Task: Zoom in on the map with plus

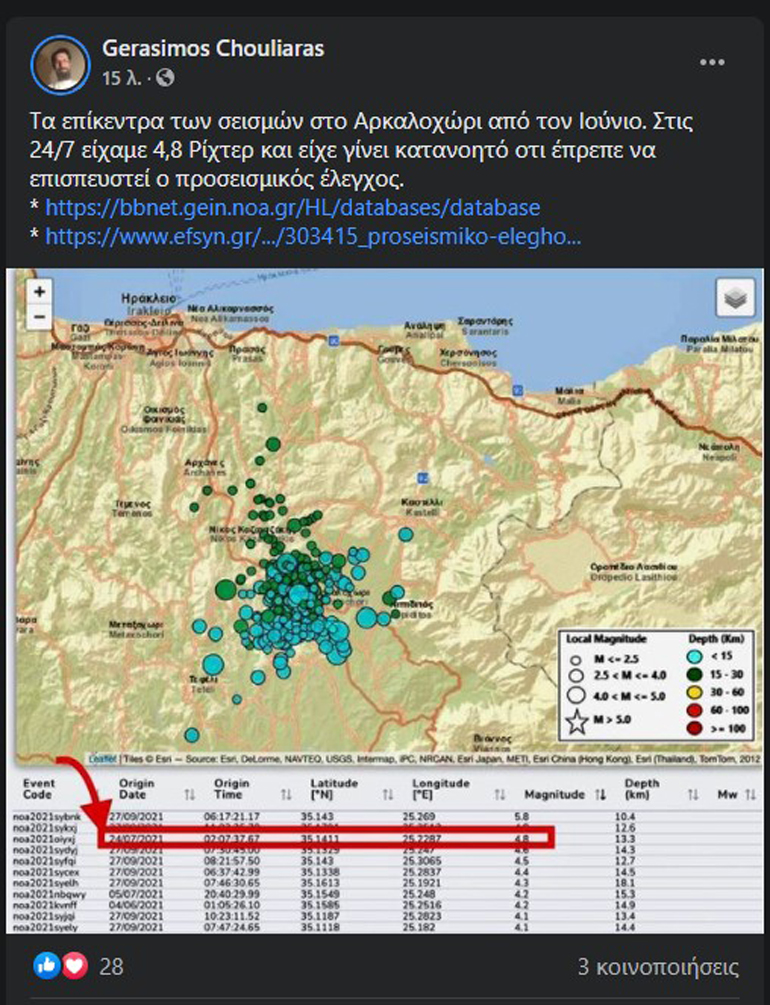Action: click(x=39, y=292)
